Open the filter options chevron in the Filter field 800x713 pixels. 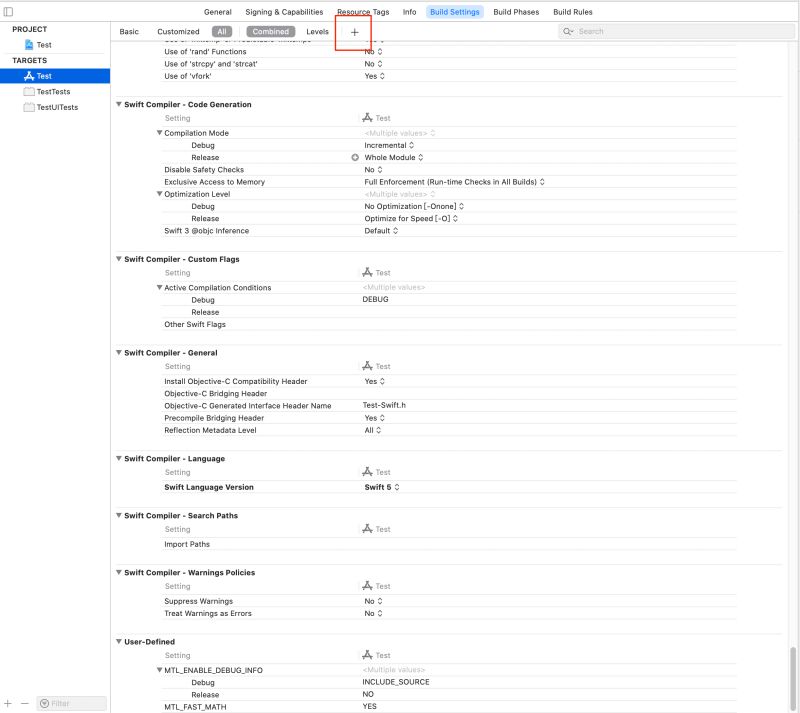click(42, 703)
